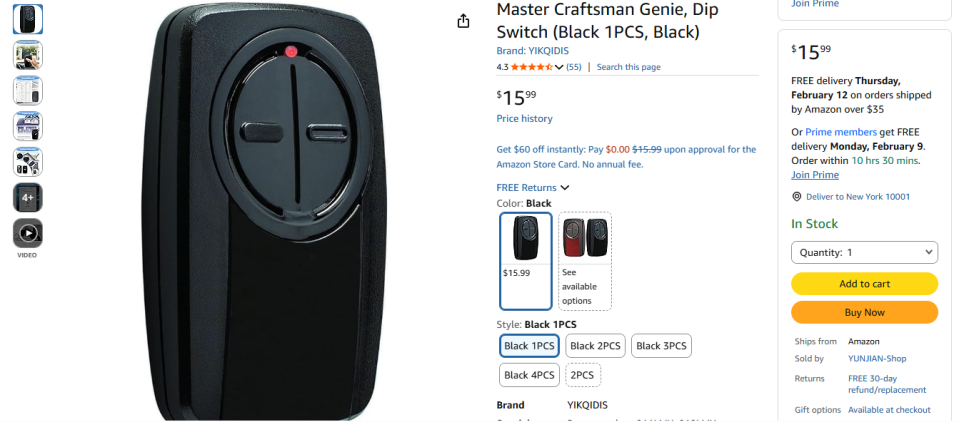The image size is (964, 422).
Task: Select the first product image thumbnail
Action: (x=28, y=19)
